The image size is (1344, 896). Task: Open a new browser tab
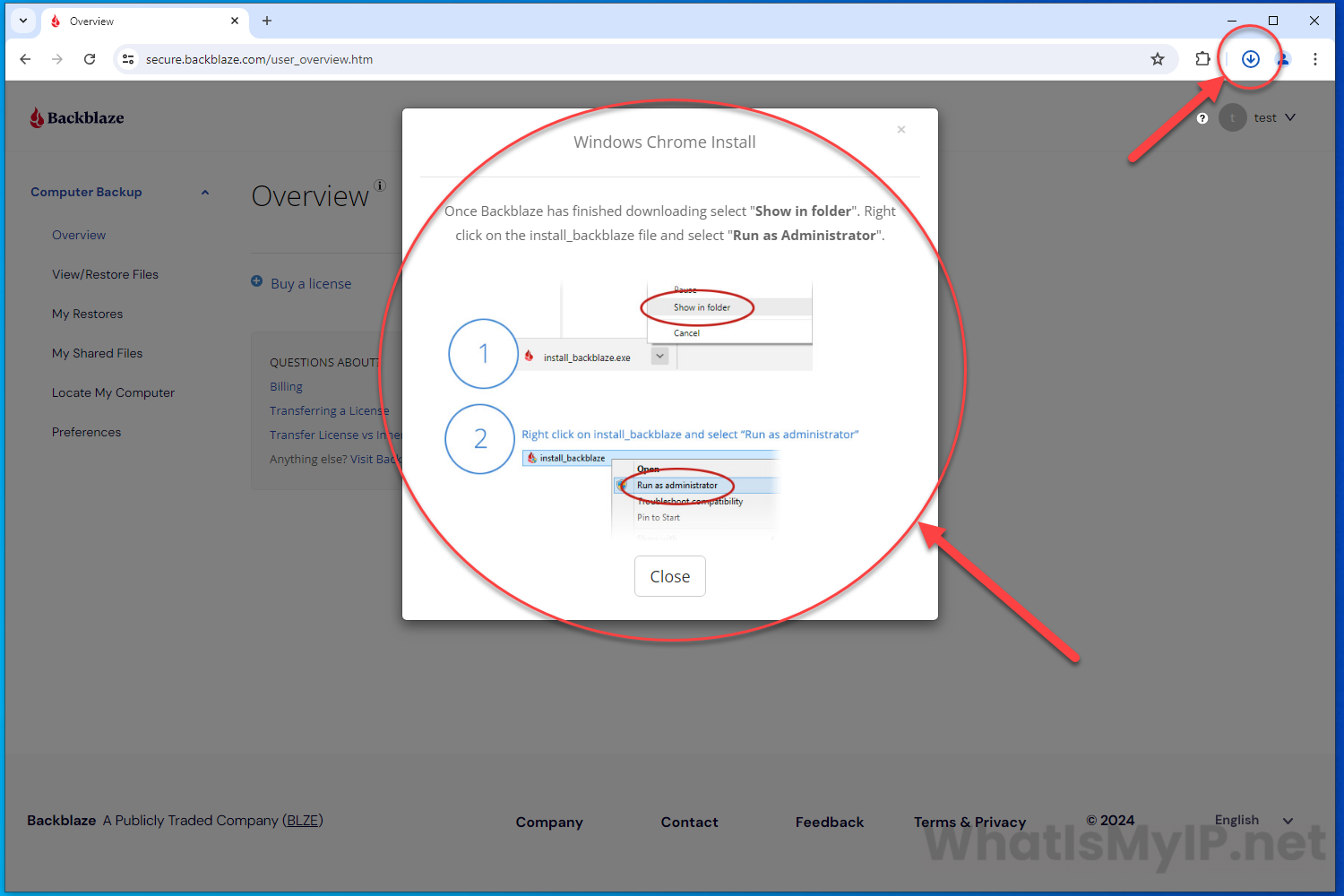coord(267,21)
